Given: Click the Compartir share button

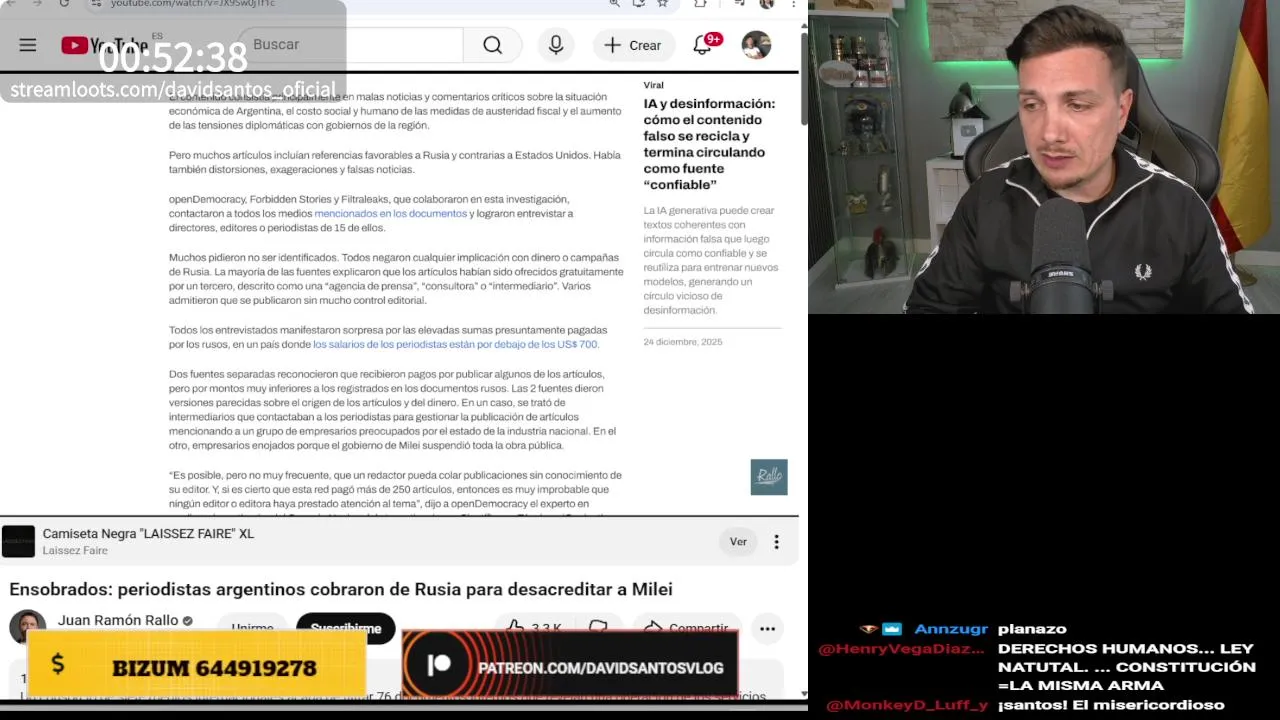Looking at the screenshot, I should click(686, 628).
